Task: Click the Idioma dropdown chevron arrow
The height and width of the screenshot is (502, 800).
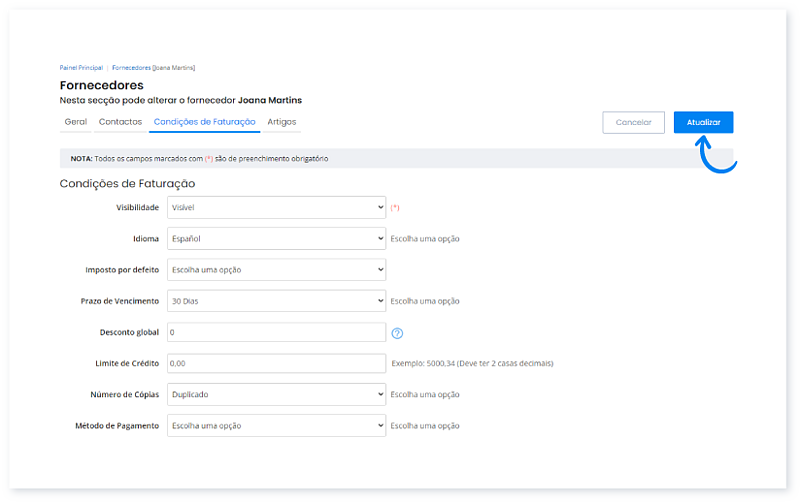Action: pyautogui.click(x=380, y=239)
